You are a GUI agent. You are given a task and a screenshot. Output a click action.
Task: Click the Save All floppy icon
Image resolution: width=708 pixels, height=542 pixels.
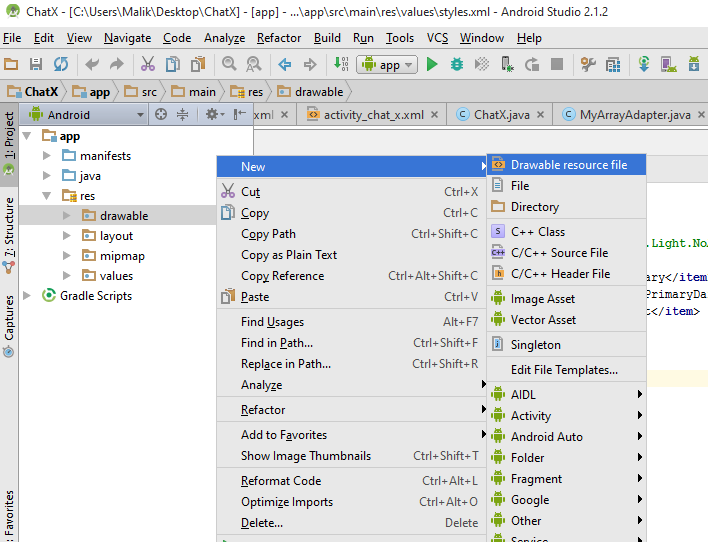click(x=36, y=64)
